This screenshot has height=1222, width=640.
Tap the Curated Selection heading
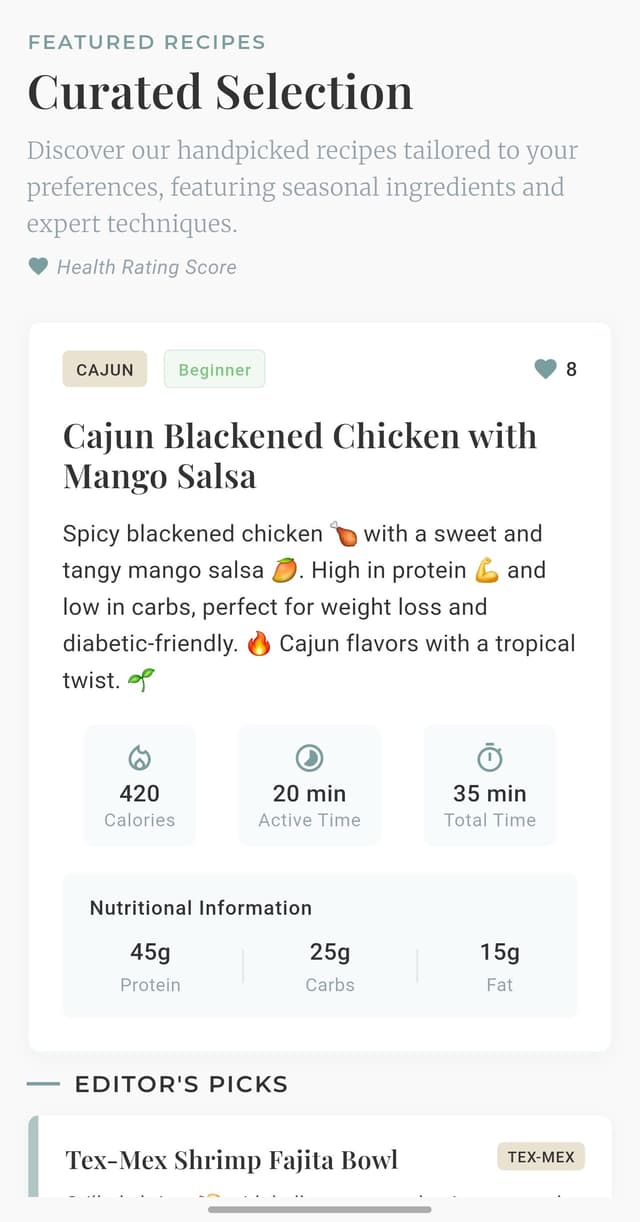pyautogui.click(x=222, y=92)
